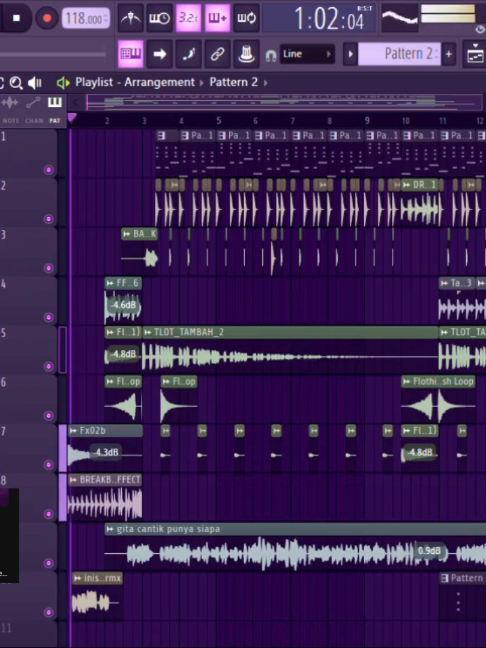The image size is (486, 648).
Task: Toggle the 3.2.1 countdown before recording
Action: tap(188, 18)
